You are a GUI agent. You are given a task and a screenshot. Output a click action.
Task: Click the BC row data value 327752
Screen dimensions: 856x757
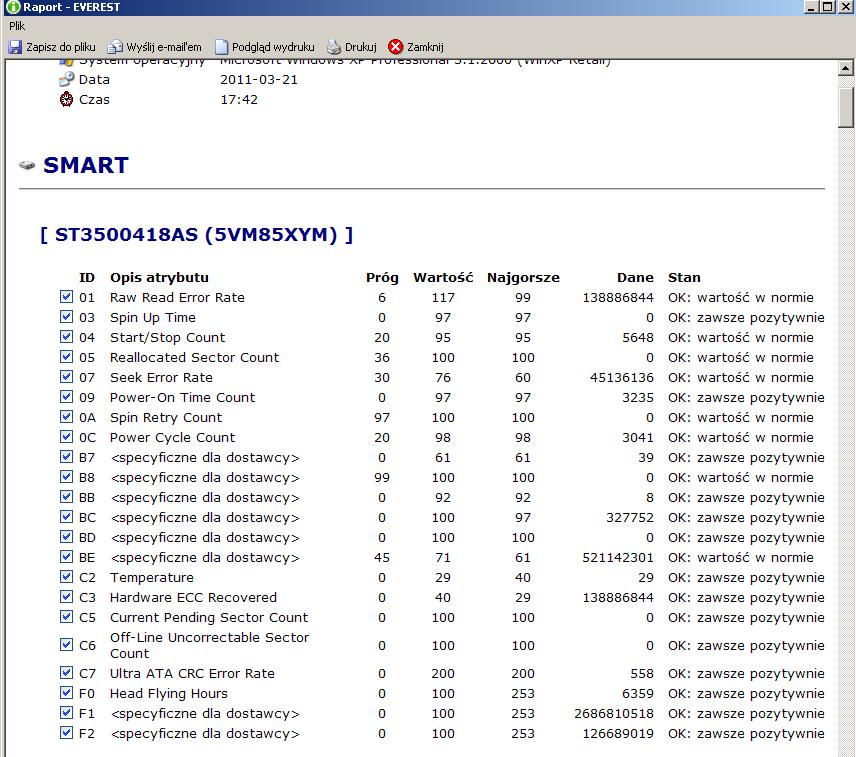[x=630, y=517]
